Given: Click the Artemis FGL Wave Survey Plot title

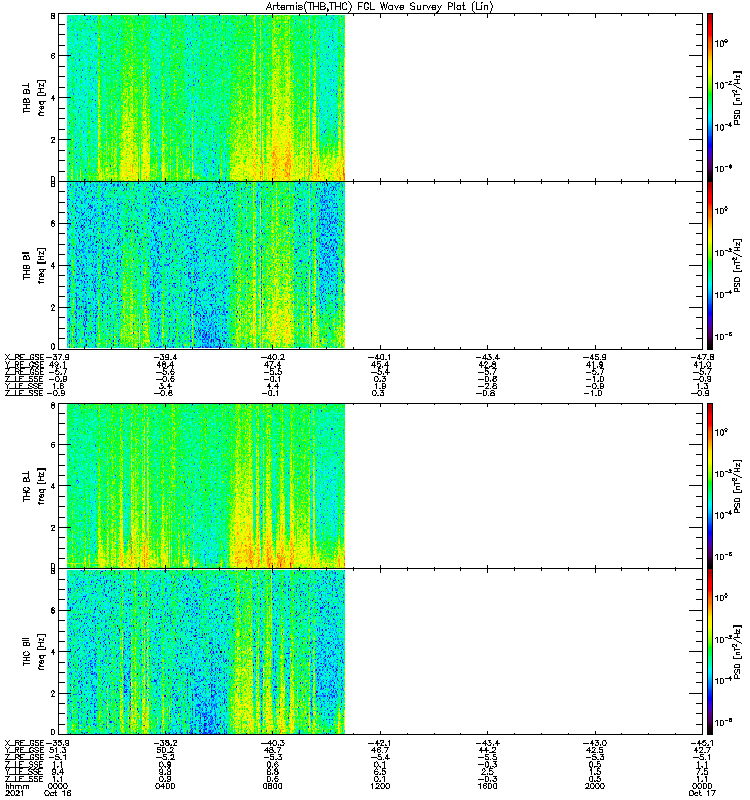Looking at the screenshot, I should (x=380, y=7).
